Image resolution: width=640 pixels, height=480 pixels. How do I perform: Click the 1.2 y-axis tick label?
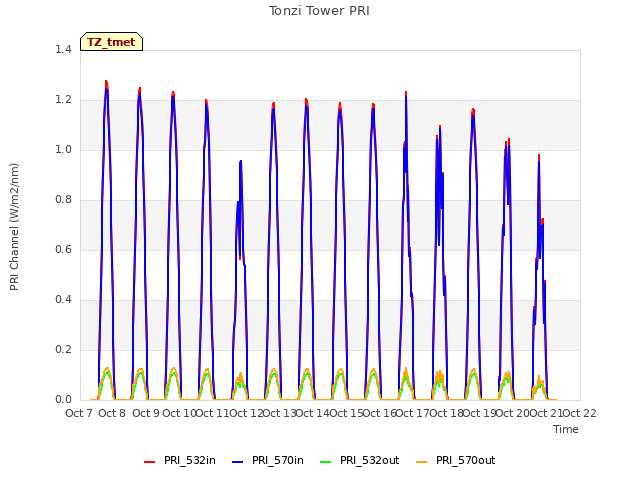point(63,100)
